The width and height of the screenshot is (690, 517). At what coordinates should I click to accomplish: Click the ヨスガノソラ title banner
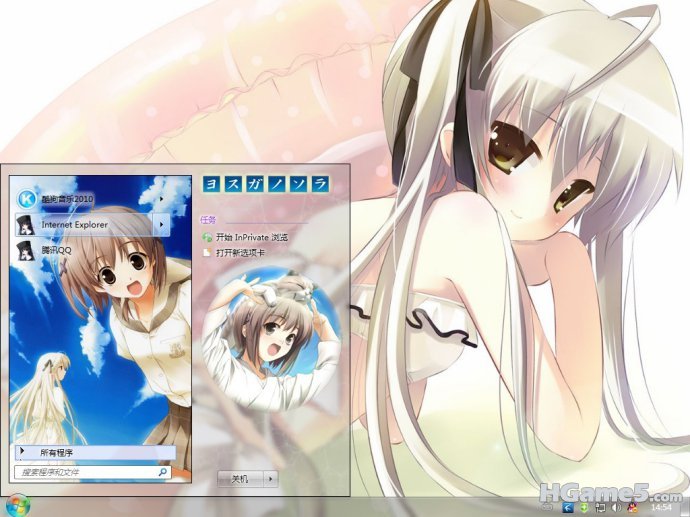coord(266,184)
